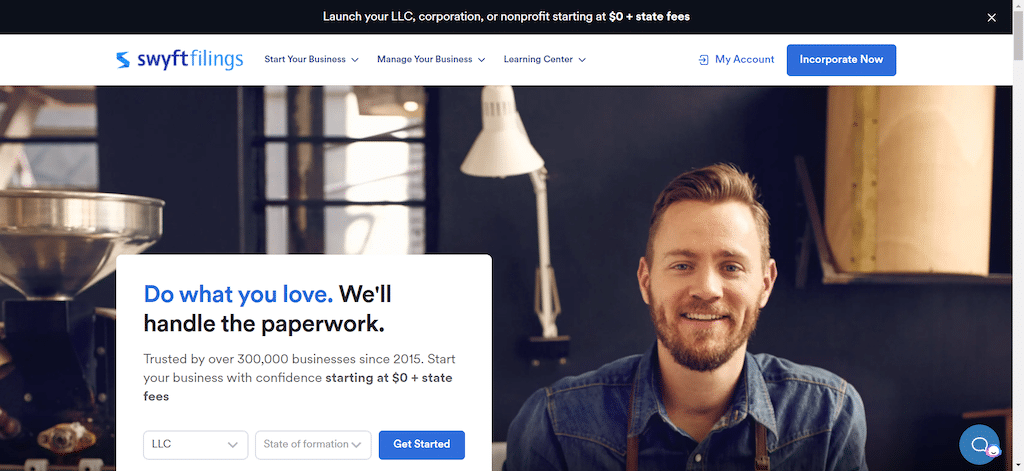Click the scrollbar up arrow

(1018, 5)
